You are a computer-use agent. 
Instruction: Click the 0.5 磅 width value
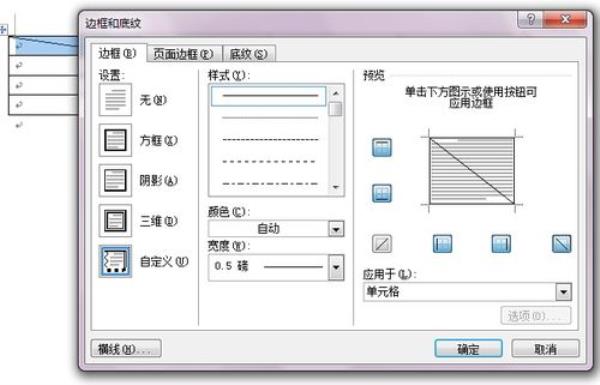click(232, 266)
